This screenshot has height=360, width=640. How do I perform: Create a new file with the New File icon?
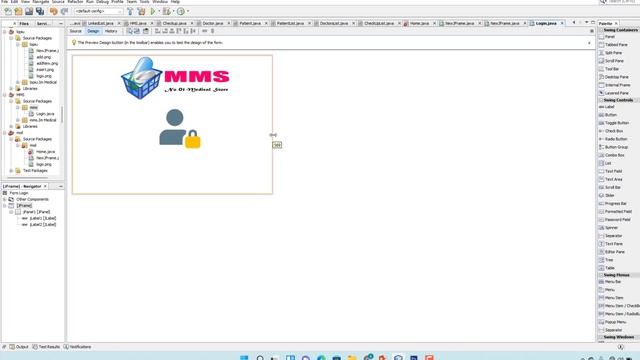(8, 11)
